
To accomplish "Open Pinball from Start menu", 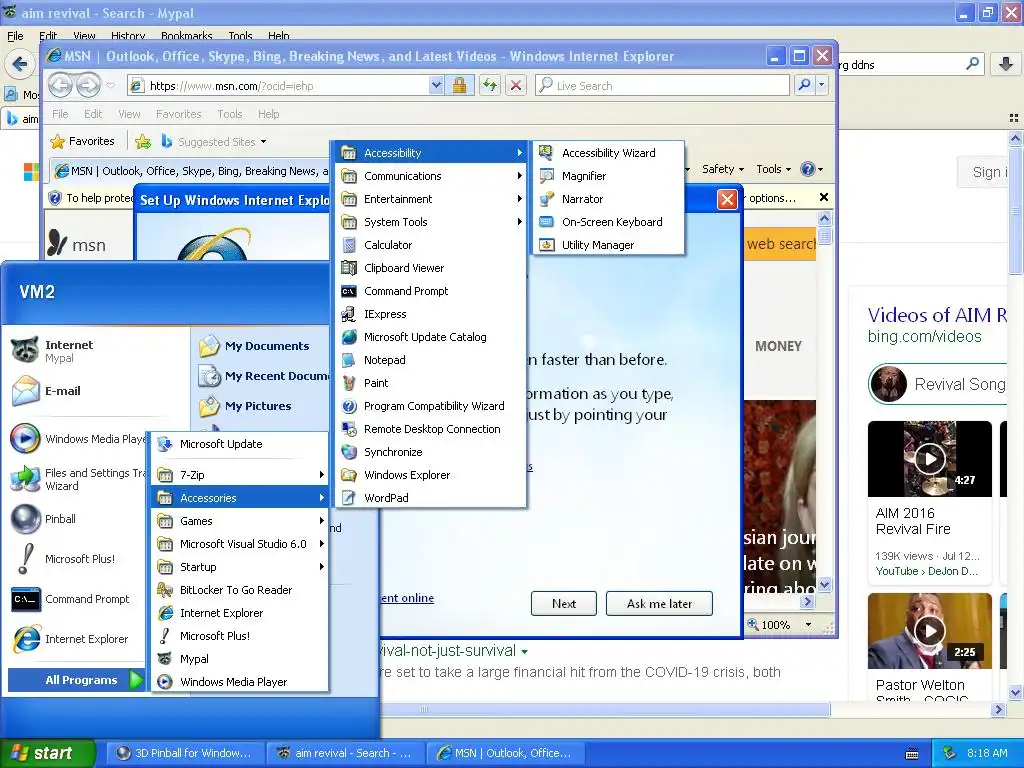I will pos(60,519).
